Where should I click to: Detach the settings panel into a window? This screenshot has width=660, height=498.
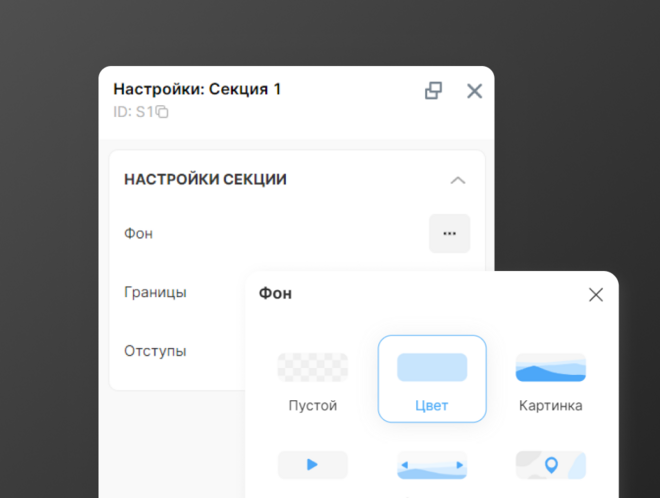[433, 91]
